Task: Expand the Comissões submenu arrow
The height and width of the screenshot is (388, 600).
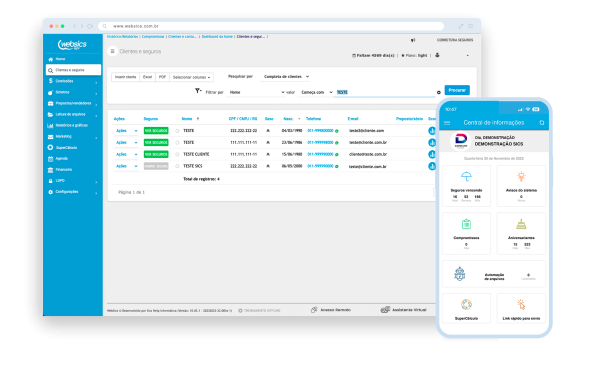Action: [96, 82]
